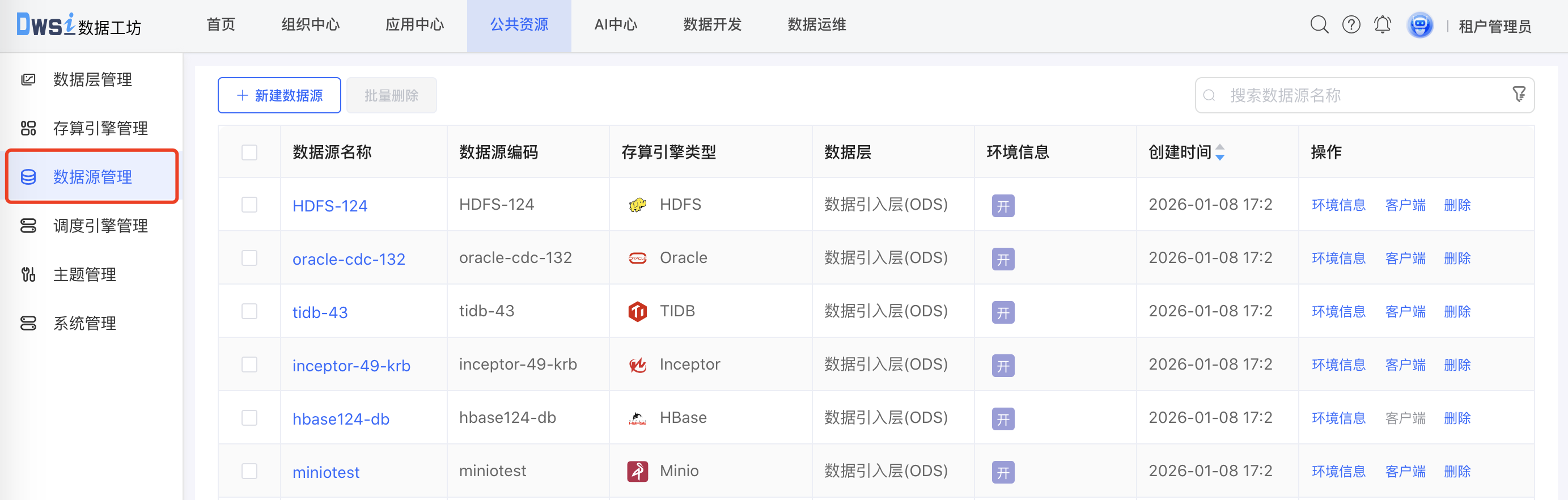The height and width of the screenshot is (500, 1568).
Task: Click 删除 for tidb-43 row
Action: (1457, 312)
